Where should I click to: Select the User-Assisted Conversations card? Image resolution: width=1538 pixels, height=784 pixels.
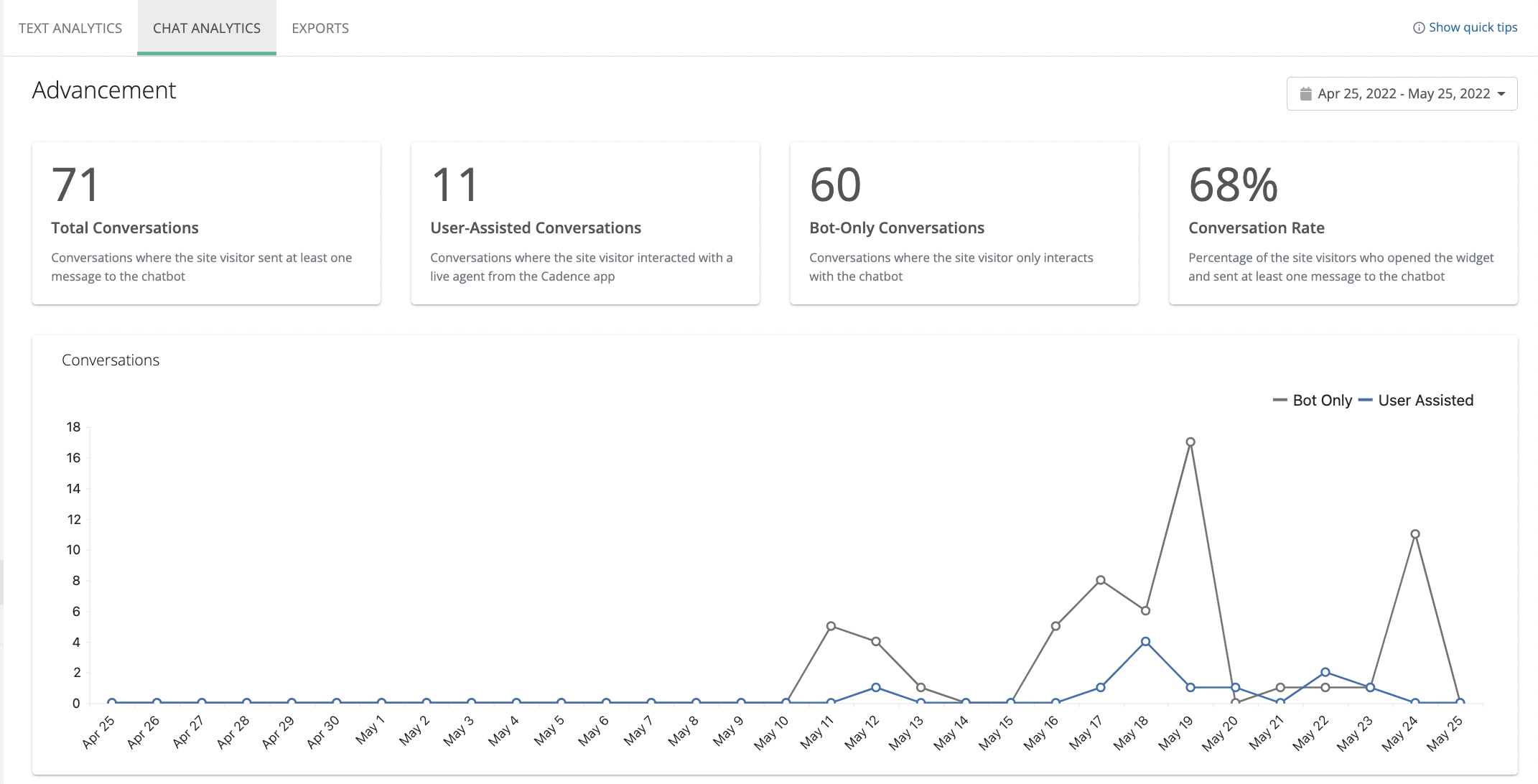pyautogui.click(x=585, y=223)
